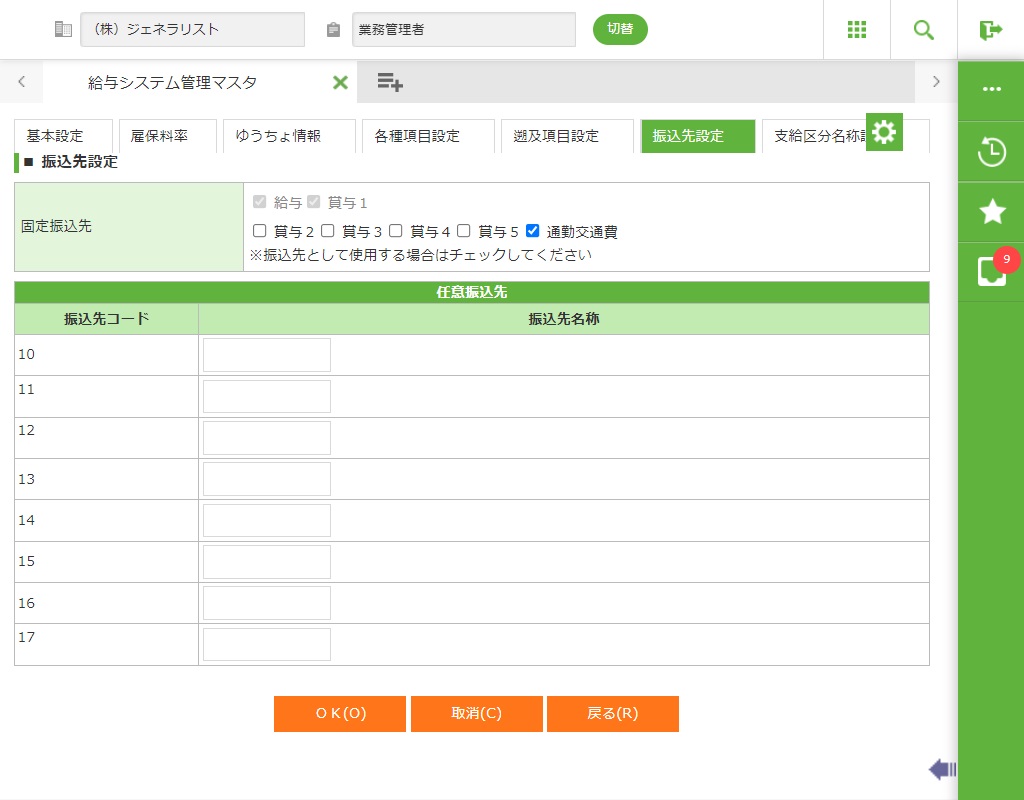Click name field for transfer code 10
The image size is (1024, 800).
267,355
